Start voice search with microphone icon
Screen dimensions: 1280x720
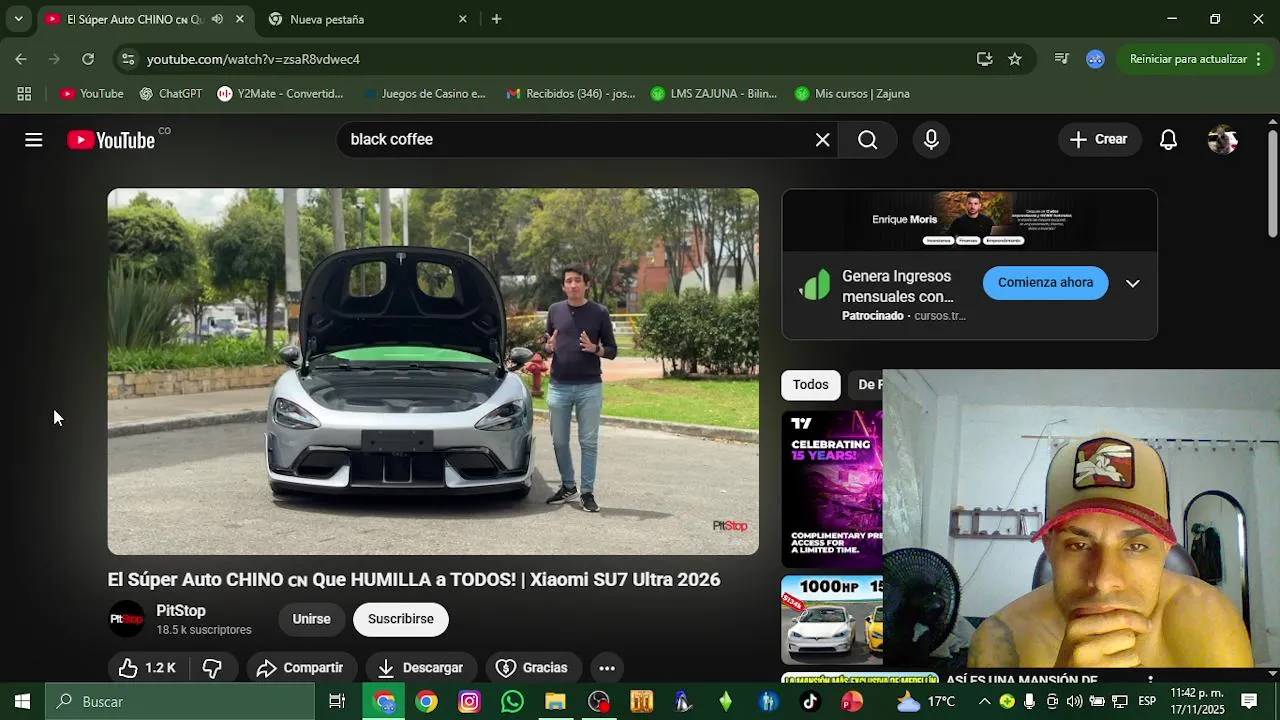coord(931,140)
